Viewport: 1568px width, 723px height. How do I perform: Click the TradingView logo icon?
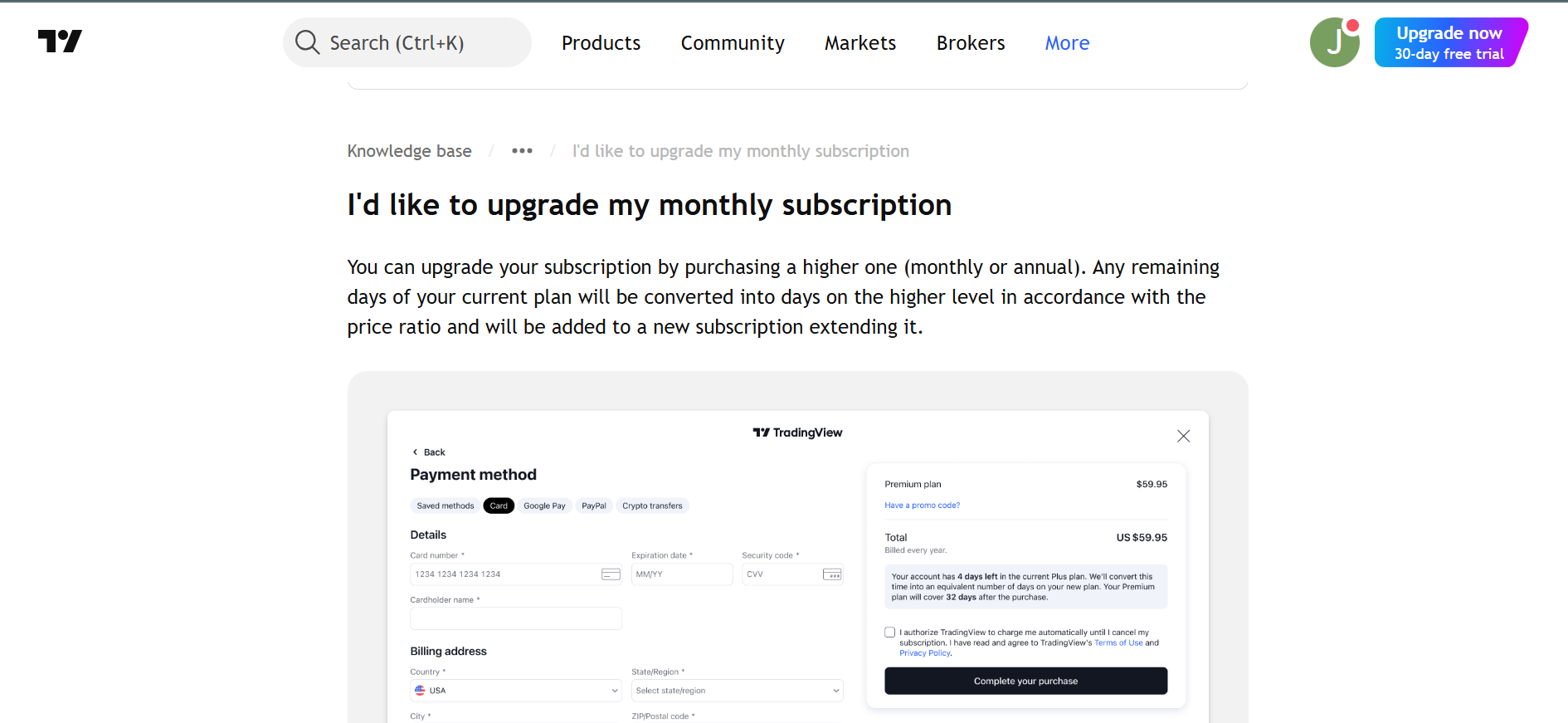click(x=60, y=42)
